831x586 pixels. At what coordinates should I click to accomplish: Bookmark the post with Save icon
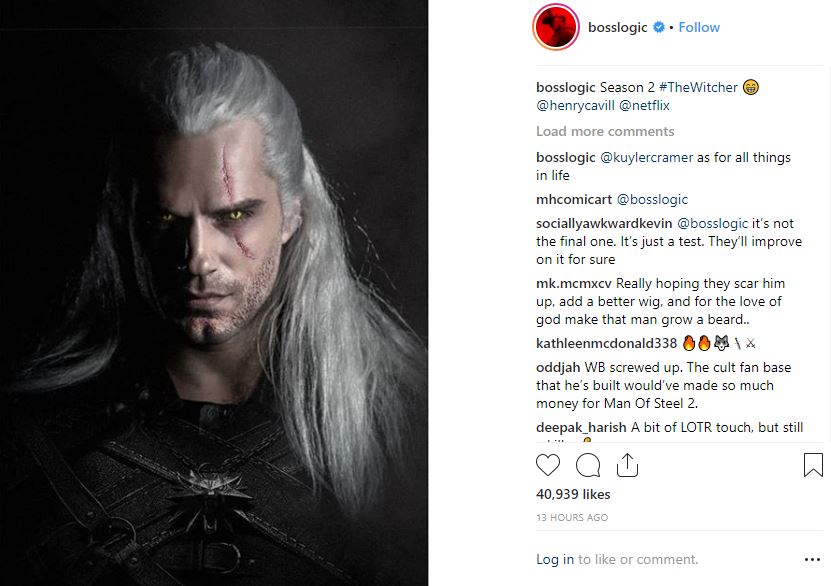[813, 465]
